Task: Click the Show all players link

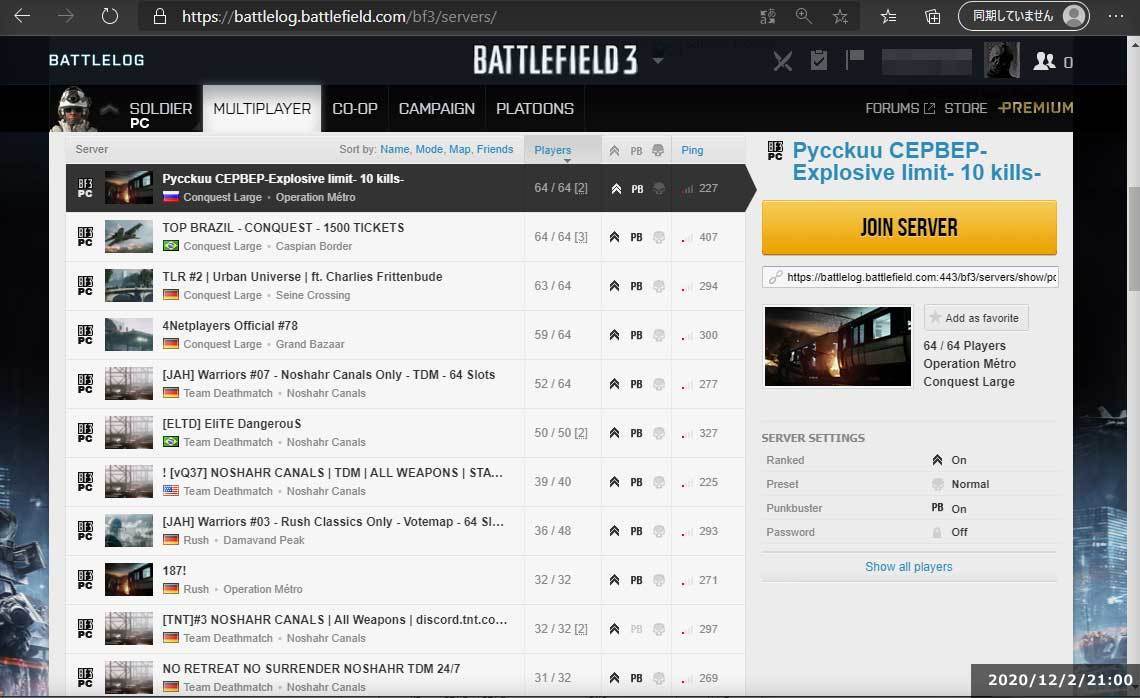Action: 908,566
